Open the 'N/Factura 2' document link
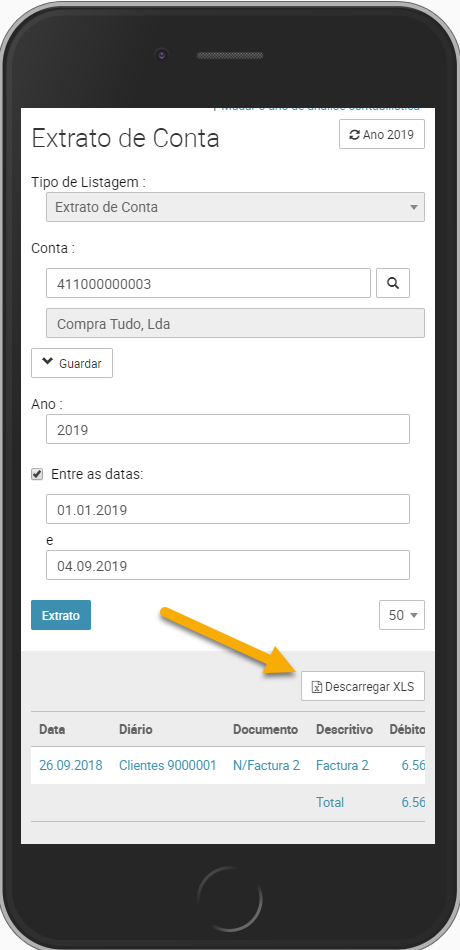The height and width of the screenshot is (950, 460). 266,765
